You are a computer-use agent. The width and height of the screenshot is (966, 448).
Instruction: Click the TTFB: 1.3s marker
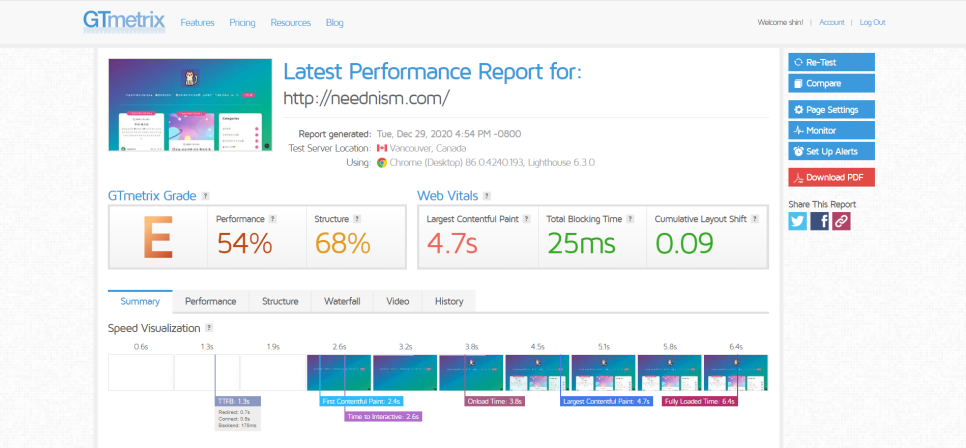pyautogui.click(x=238, y=401)
